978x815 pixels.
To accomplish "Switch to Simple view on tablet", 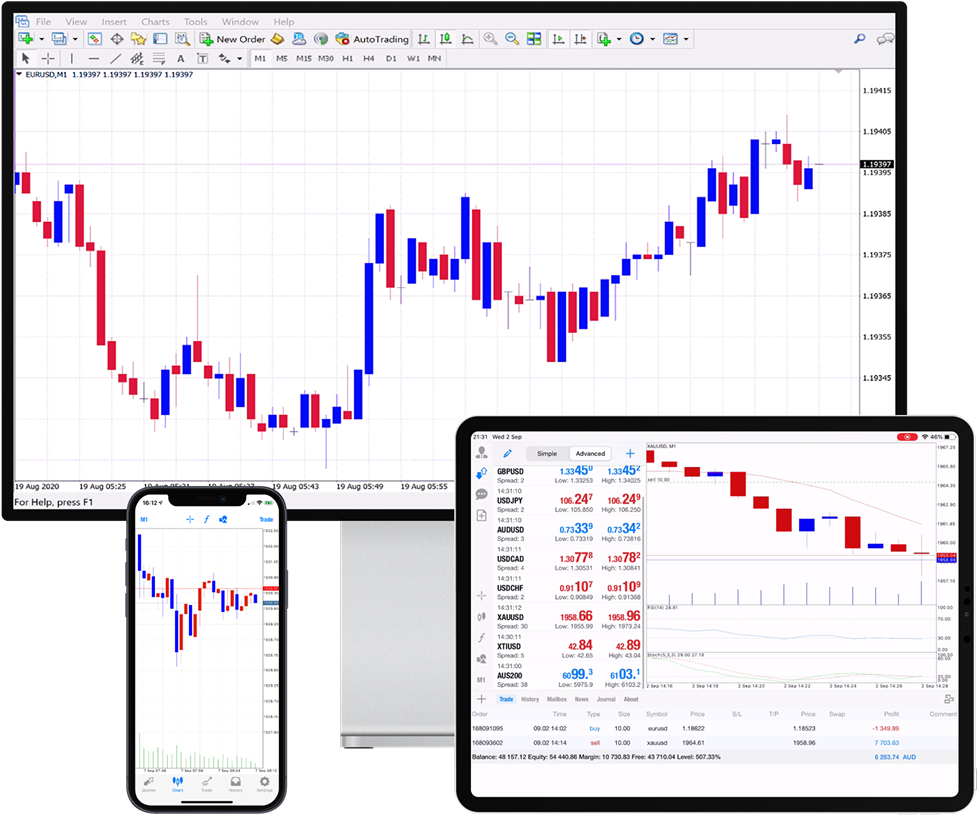I will coord(547,453).
